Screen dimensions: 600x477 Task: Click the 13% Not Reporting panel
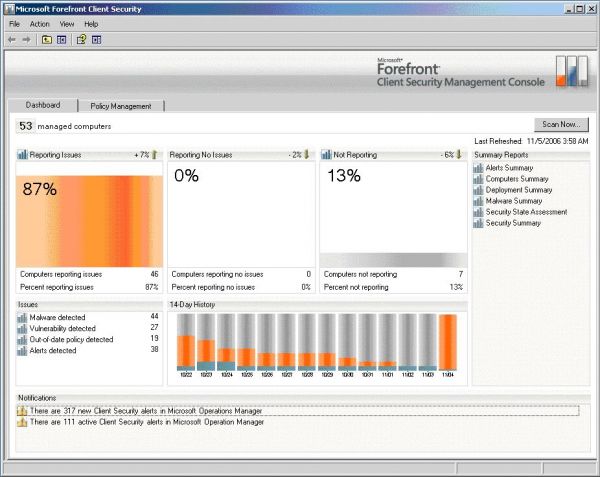pos(393,214)
